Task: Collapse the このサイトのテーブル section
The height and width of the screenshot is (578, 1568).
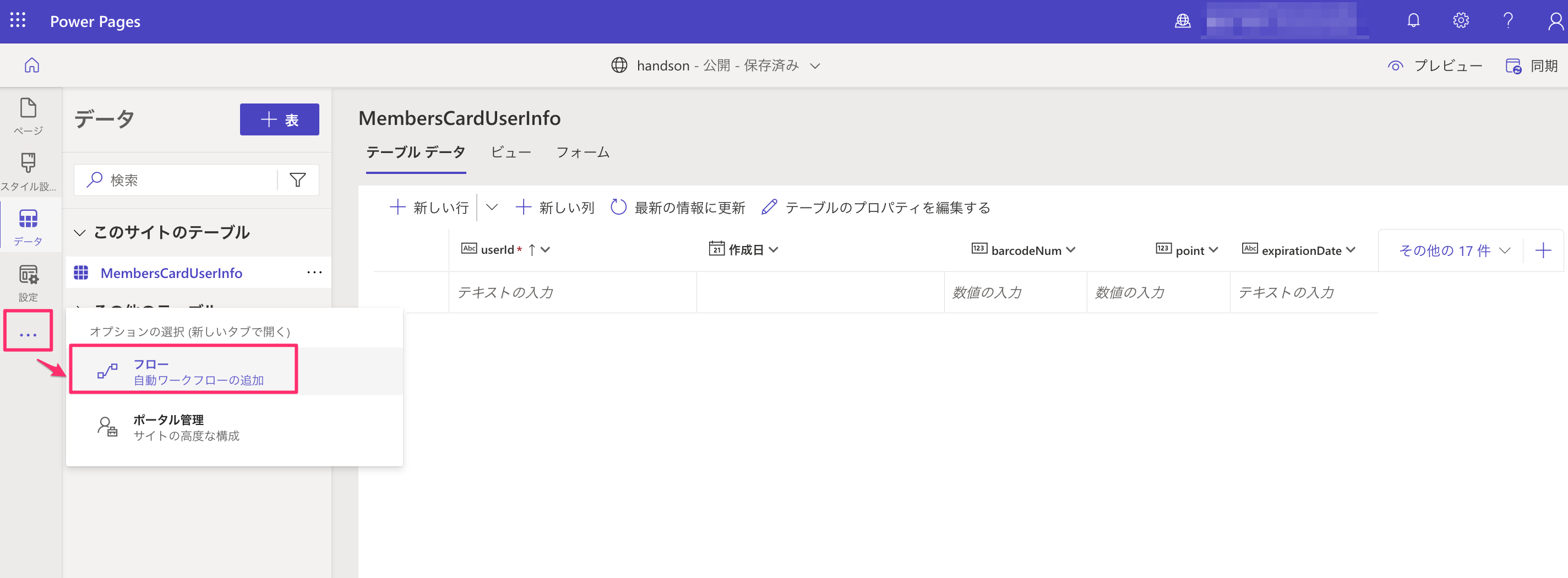Action: click(80, 232)
